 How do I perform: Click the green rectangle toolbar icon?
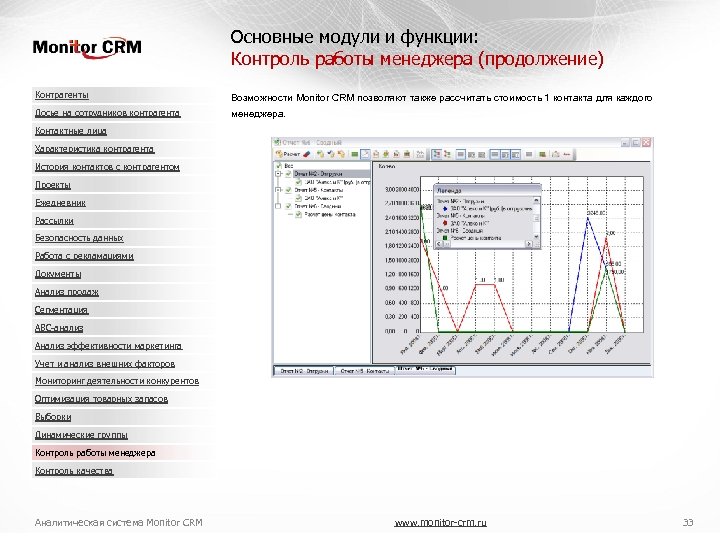354,154
